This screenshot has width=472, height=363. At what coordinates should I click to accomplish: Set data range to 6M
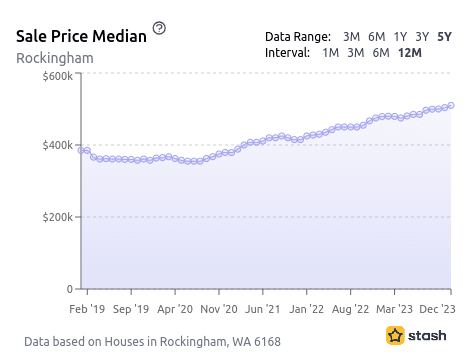click(x=377, y=36)
